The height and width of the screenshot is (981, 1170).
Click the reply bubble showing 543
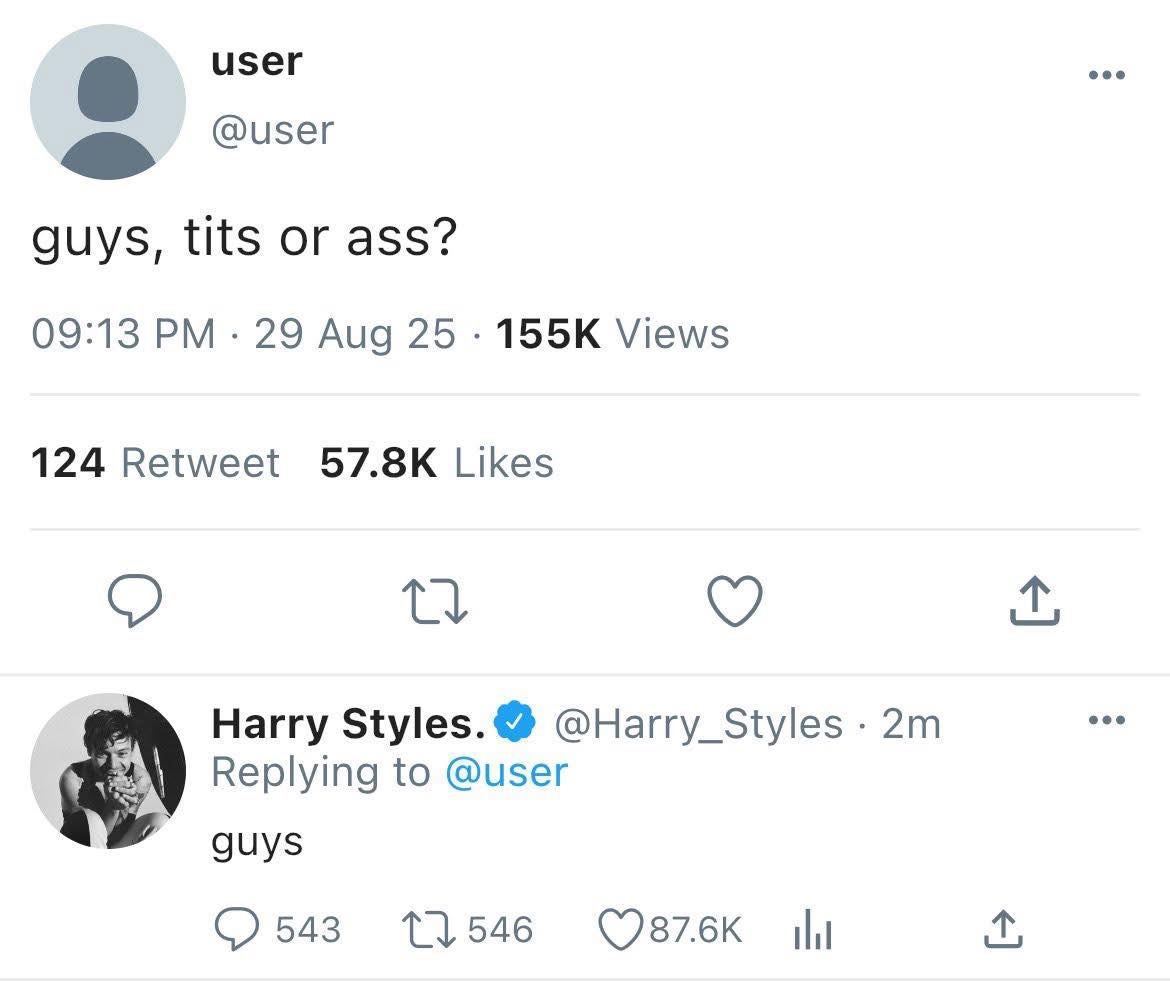[238, 930]
